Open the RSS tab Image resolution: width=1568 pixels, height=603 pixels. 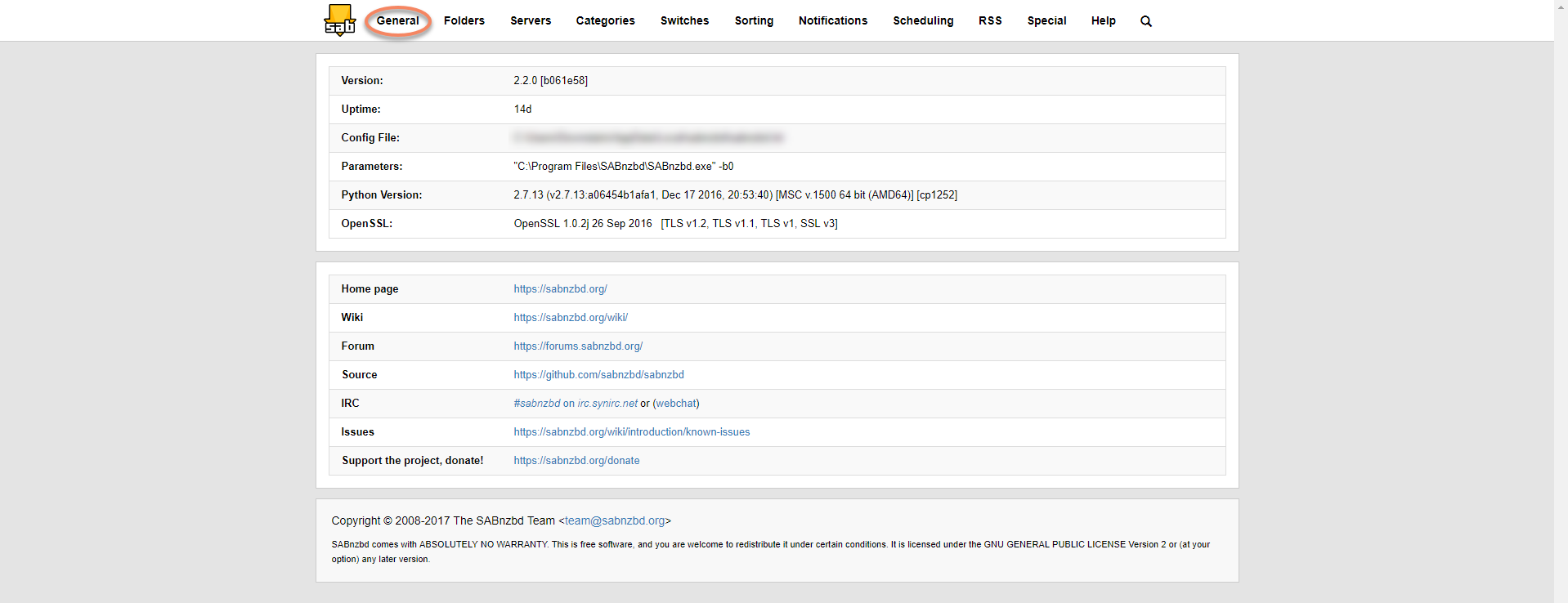[990, 20]
